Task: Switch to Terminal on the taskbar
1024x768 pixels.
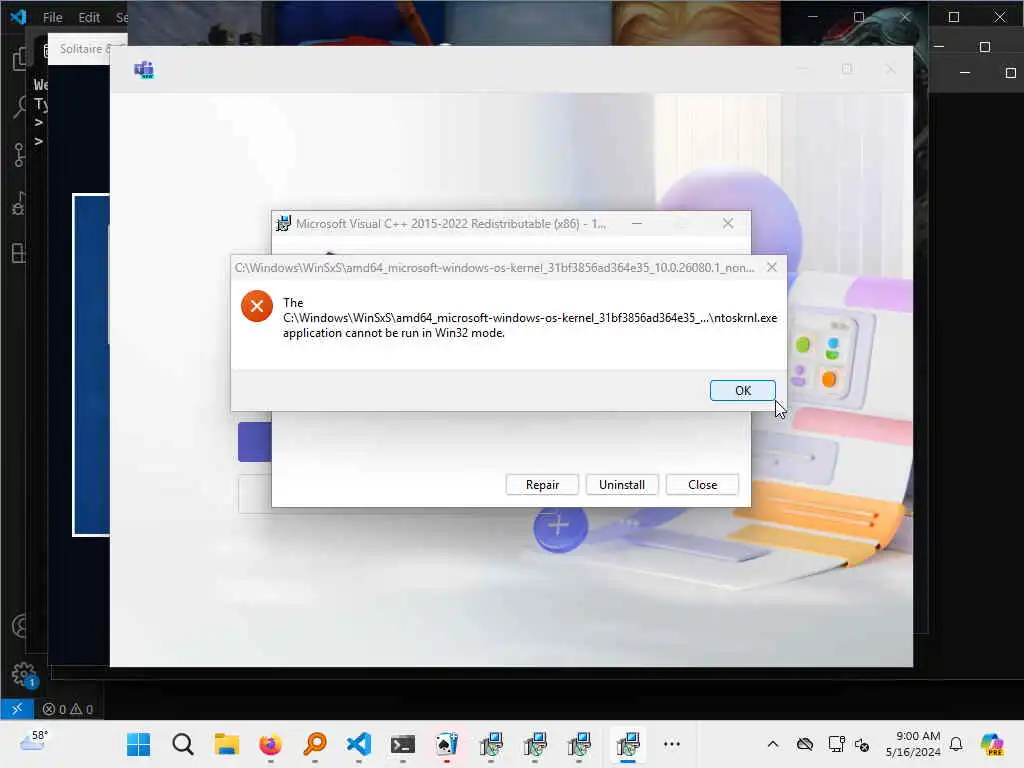Action: tap(402, 744)
